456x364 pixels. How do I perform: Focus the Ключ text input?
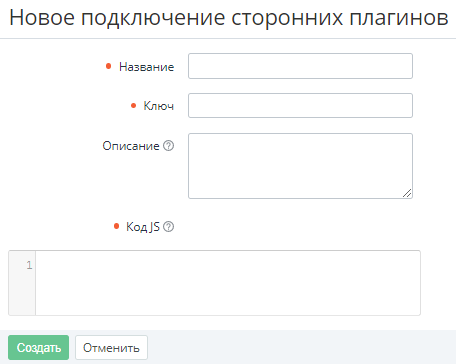click(x=300, y=106)
